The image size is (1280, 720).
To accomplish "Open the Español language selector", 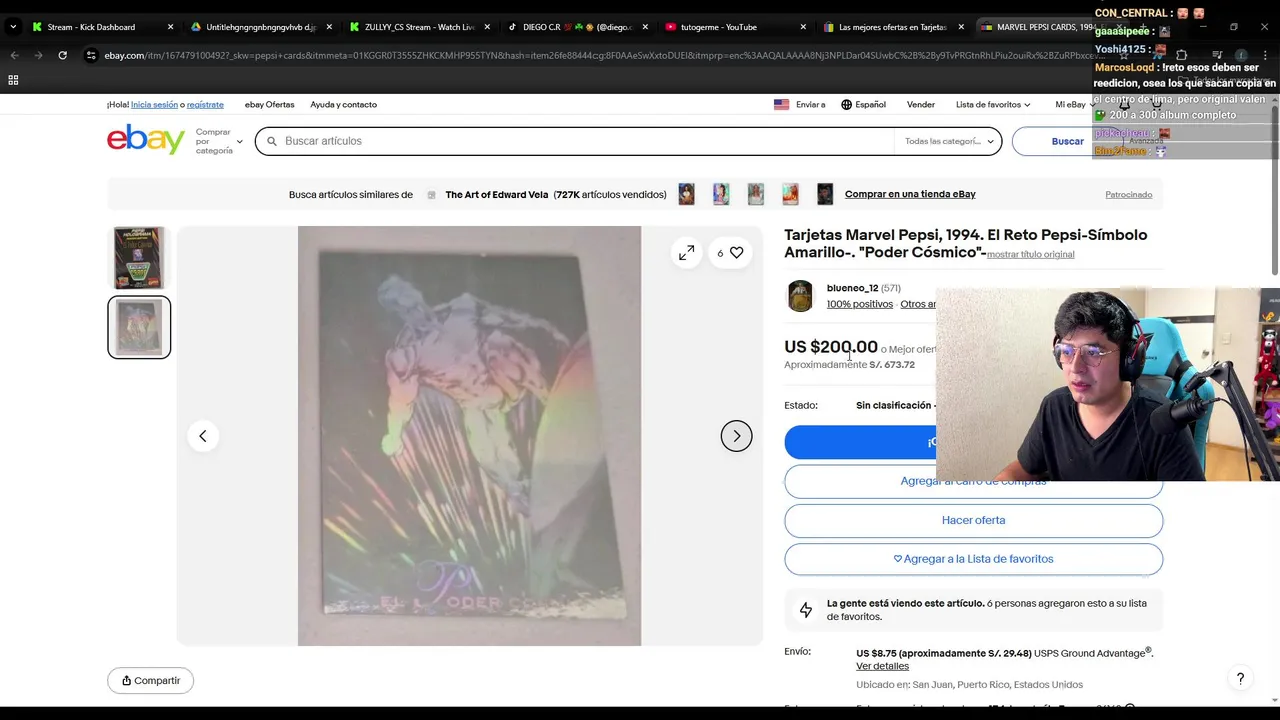I will tap(863, 104).
